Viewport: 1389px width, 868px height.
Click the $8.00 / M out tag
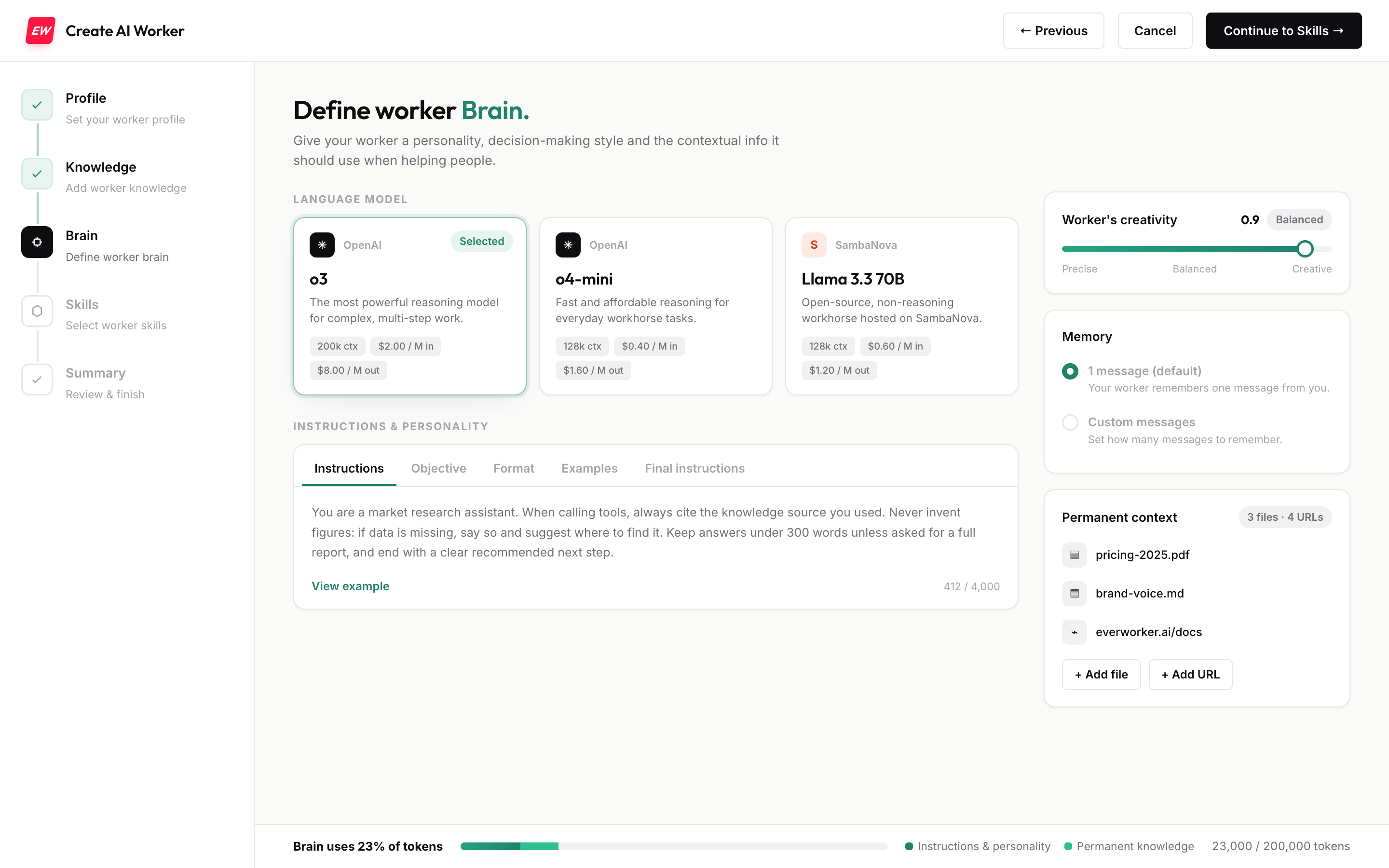tap(348, 370)
